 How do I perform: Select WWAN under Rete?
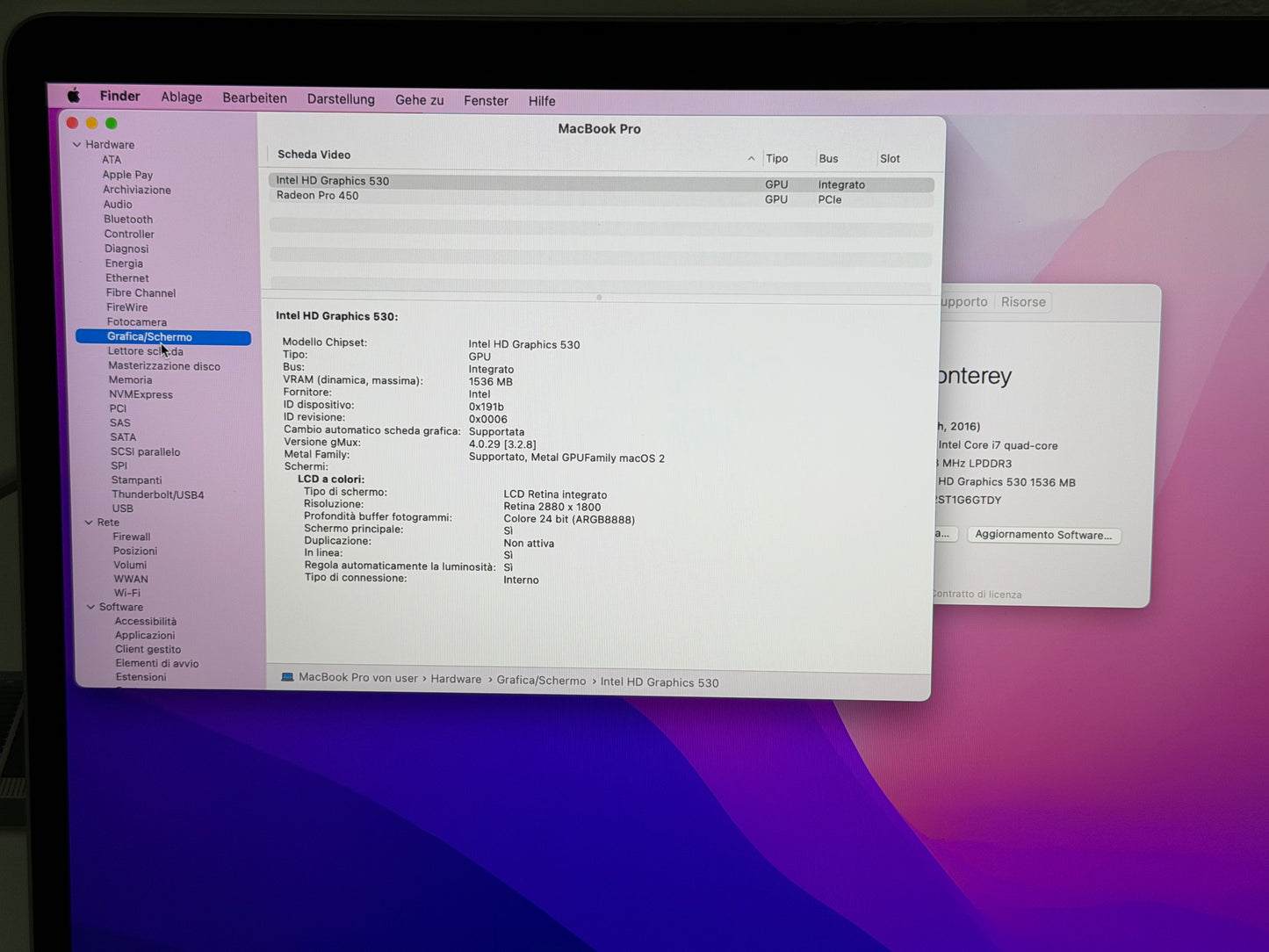(131, 579)
